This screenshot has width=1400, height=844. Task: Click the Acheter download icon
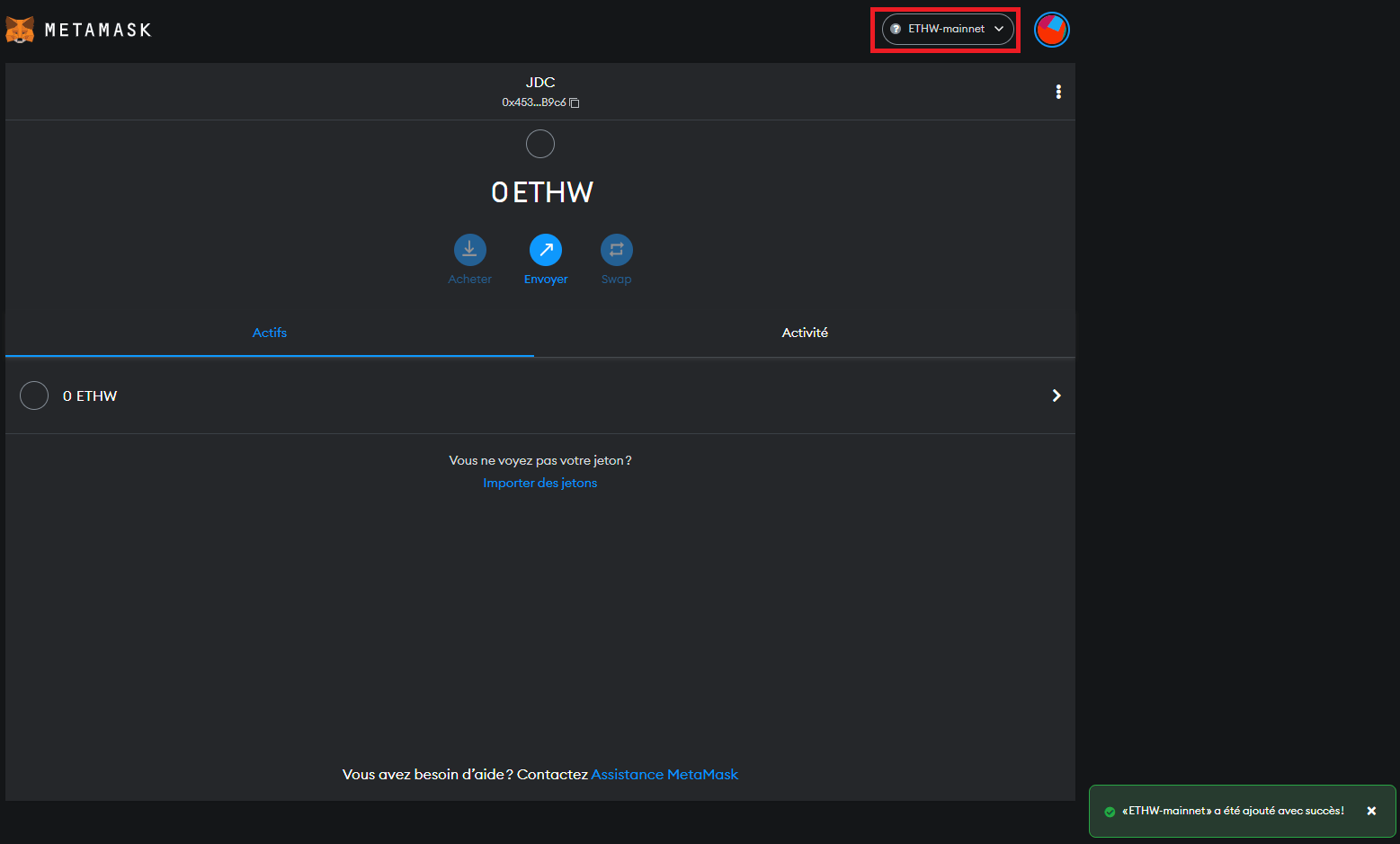pos(469,250)
